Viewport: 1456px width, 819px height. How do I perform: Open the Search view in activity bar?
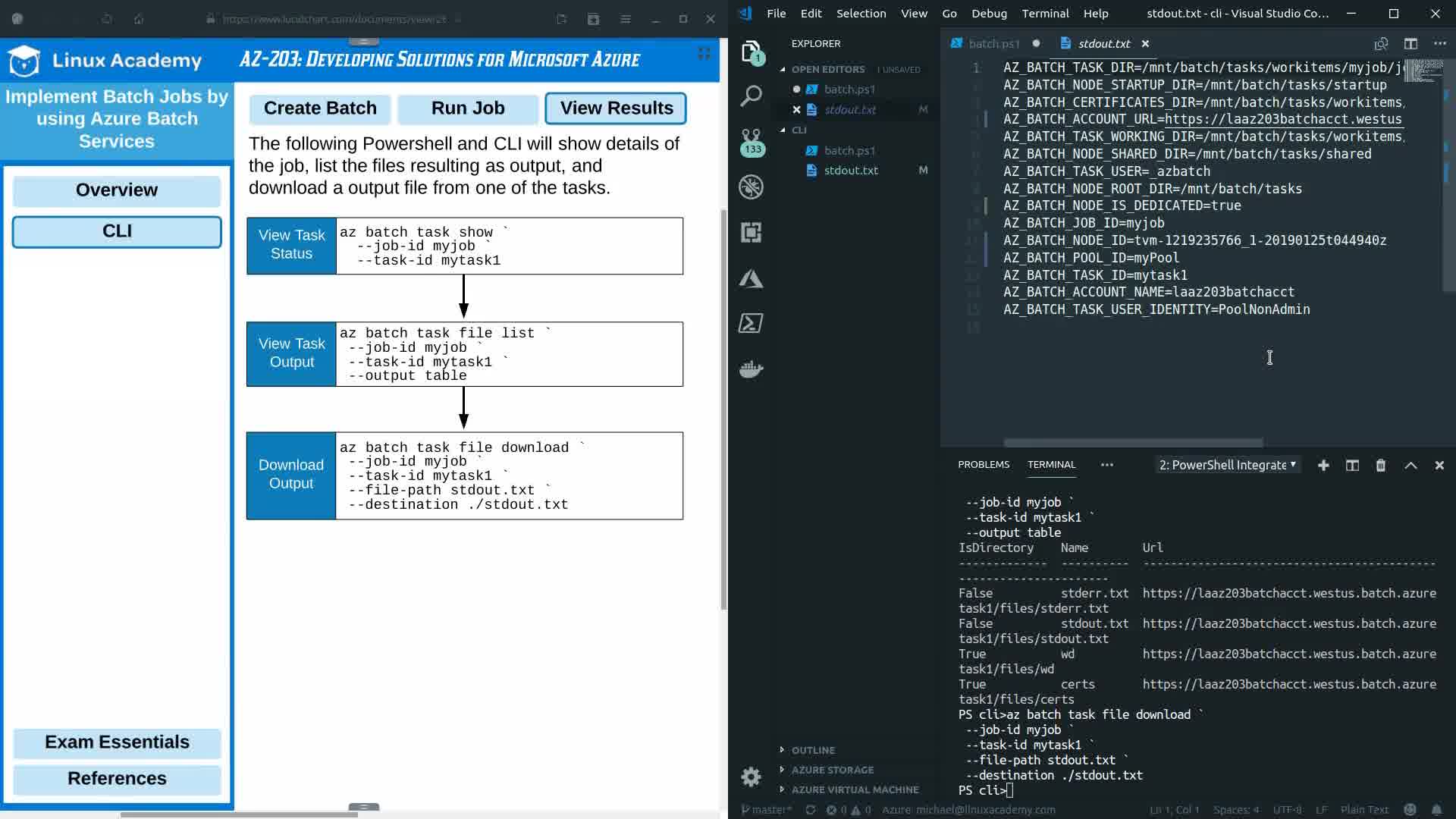pos(751,96)
